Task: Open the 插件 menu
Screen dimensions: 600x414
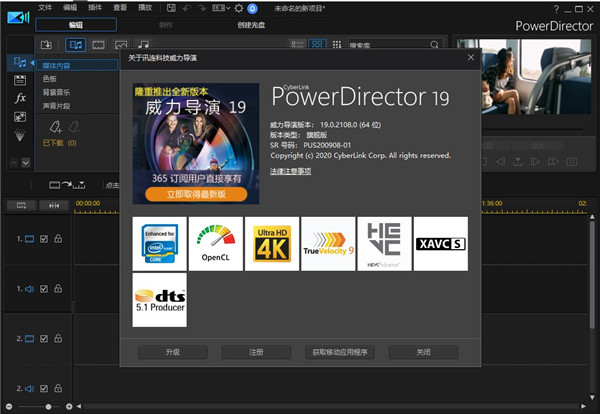Action: pos(95,7)
